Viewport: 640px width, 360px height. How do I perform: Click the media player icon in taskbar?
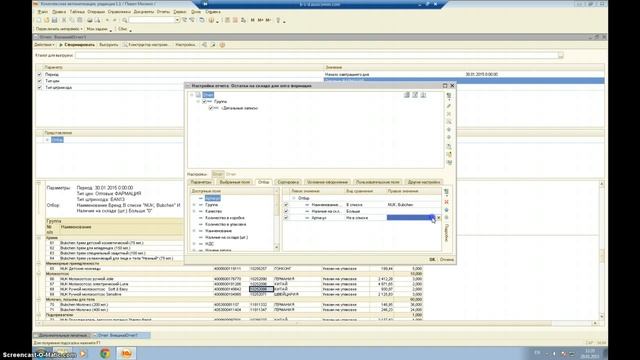click(x=83, y=353)
